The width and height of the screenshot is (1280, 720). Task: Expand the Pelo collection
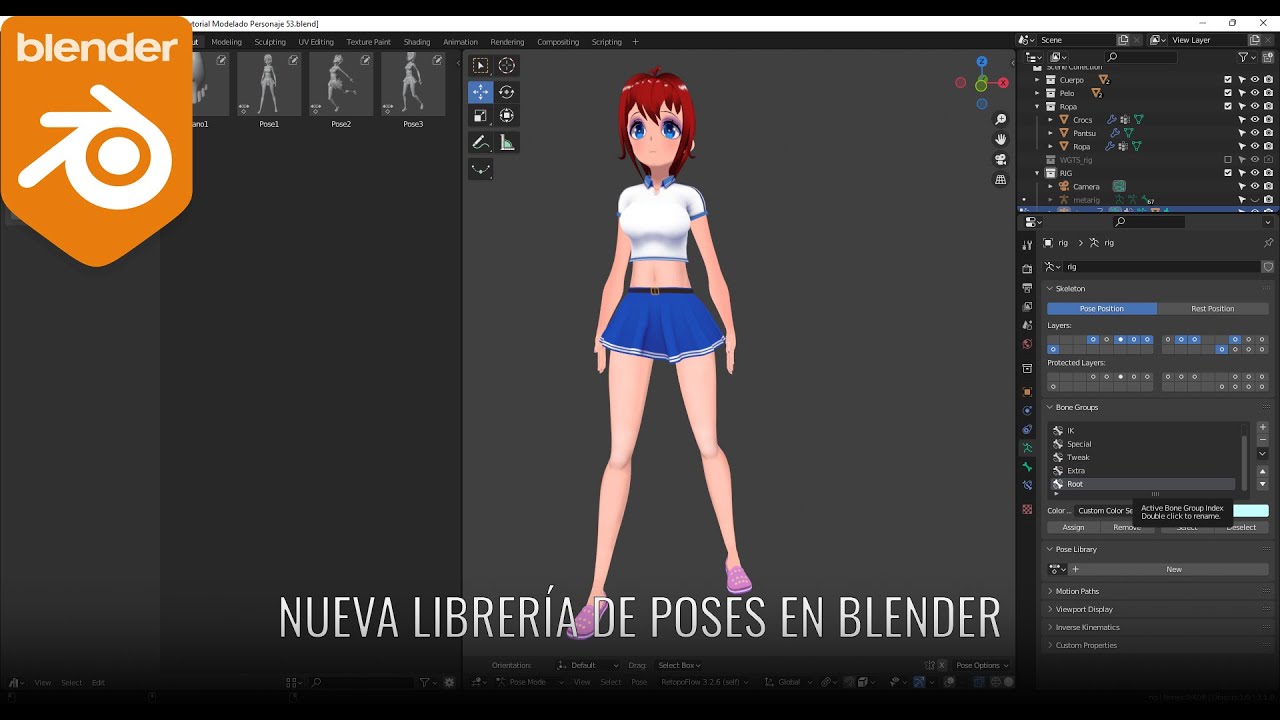(1037, 93)
